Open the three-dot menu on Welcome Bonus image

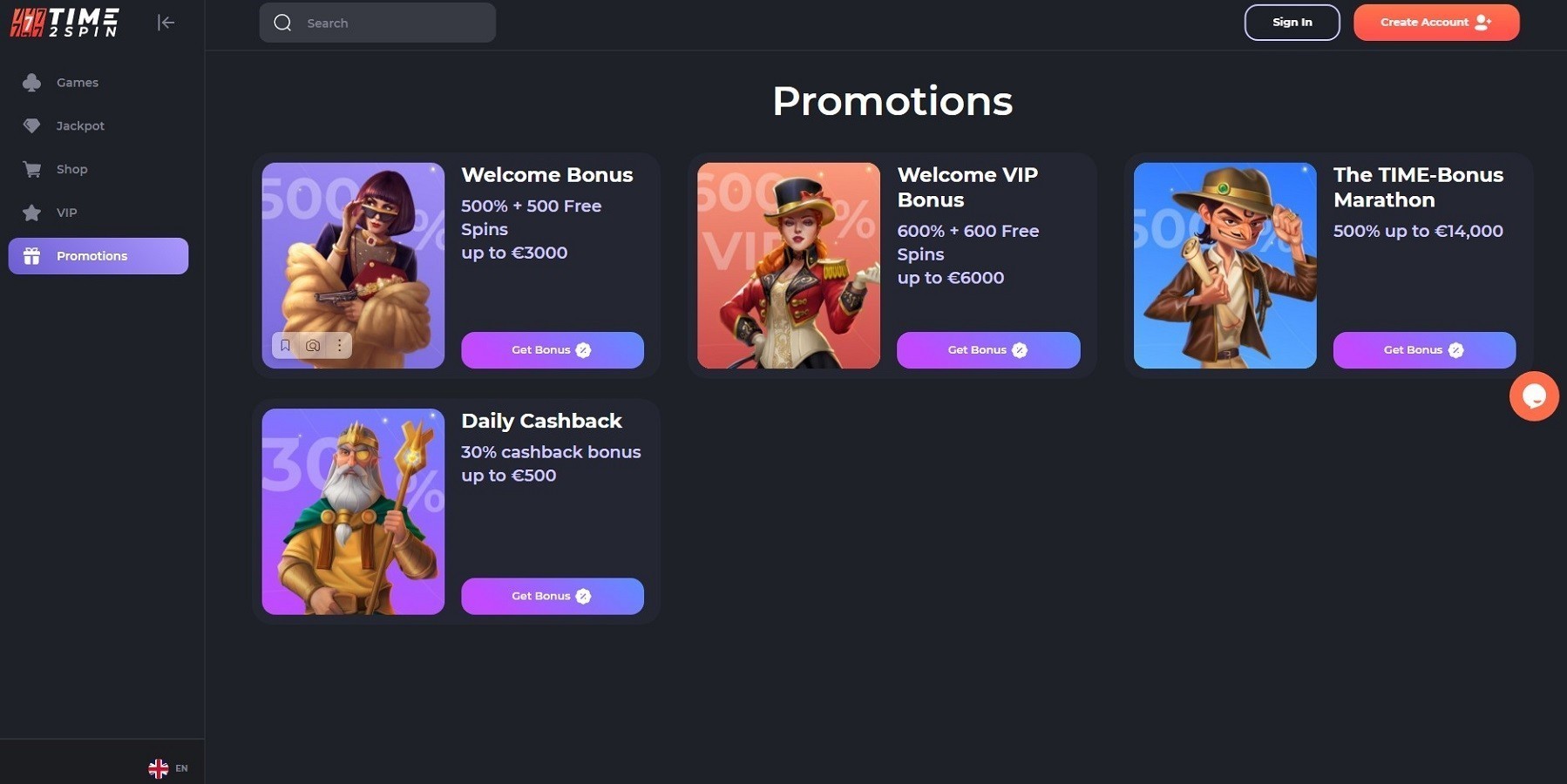coord(339,346)
